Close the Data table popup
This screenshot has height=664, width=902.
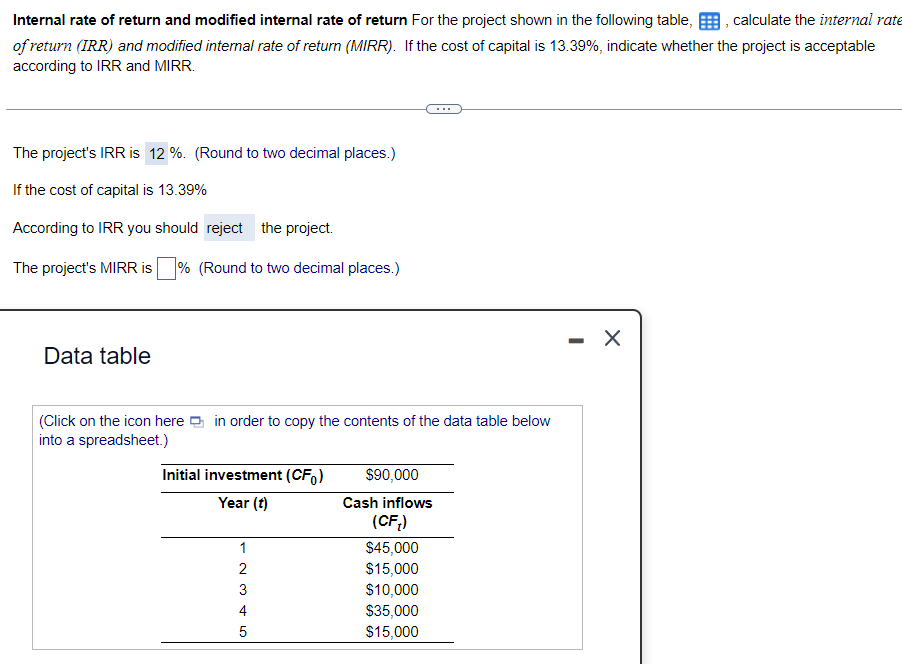click(611, 338)
